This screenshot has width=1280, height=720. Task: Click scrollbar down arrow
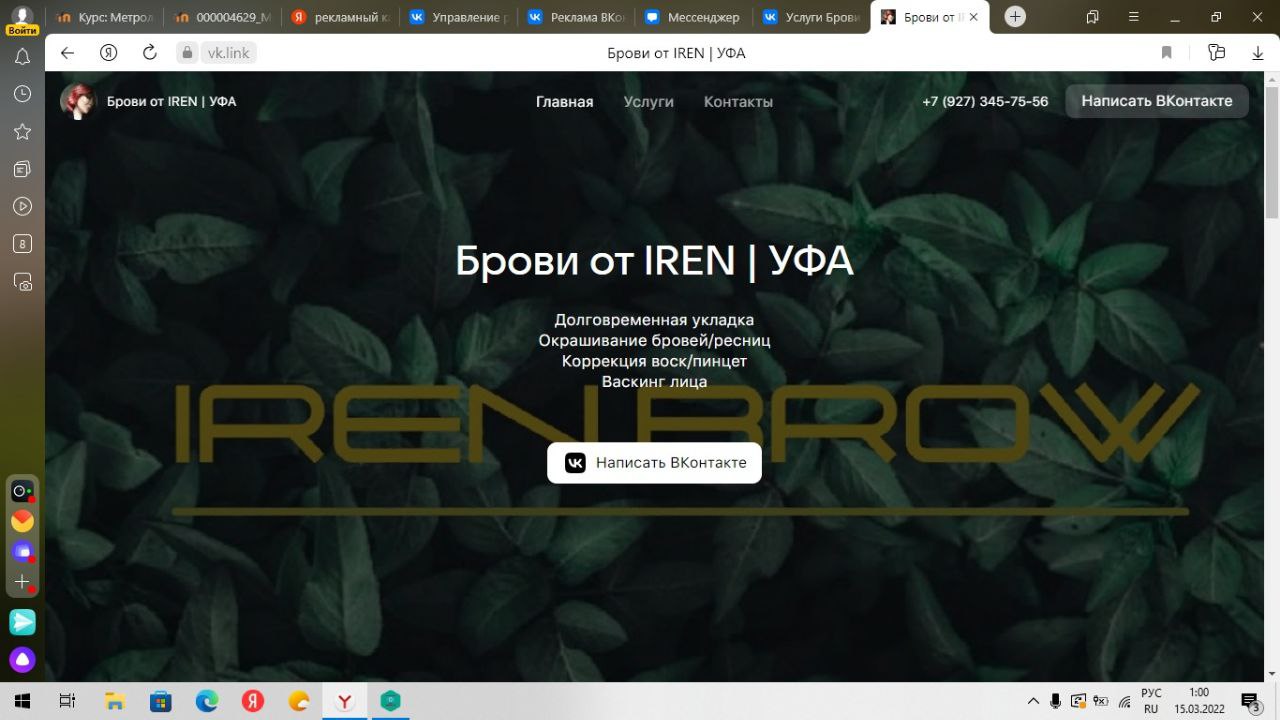pos(1272,674)
